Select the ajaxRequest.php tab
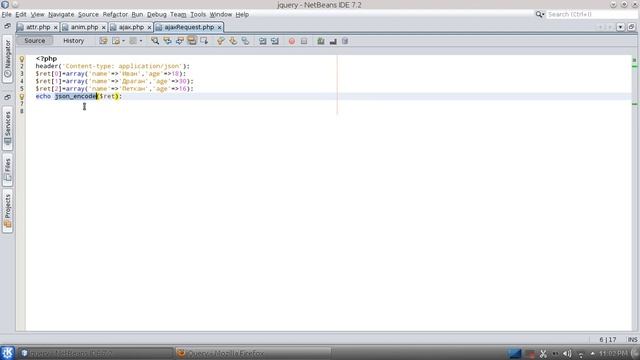The height and width of the screenshot is (360, 640). click(189, 27)
